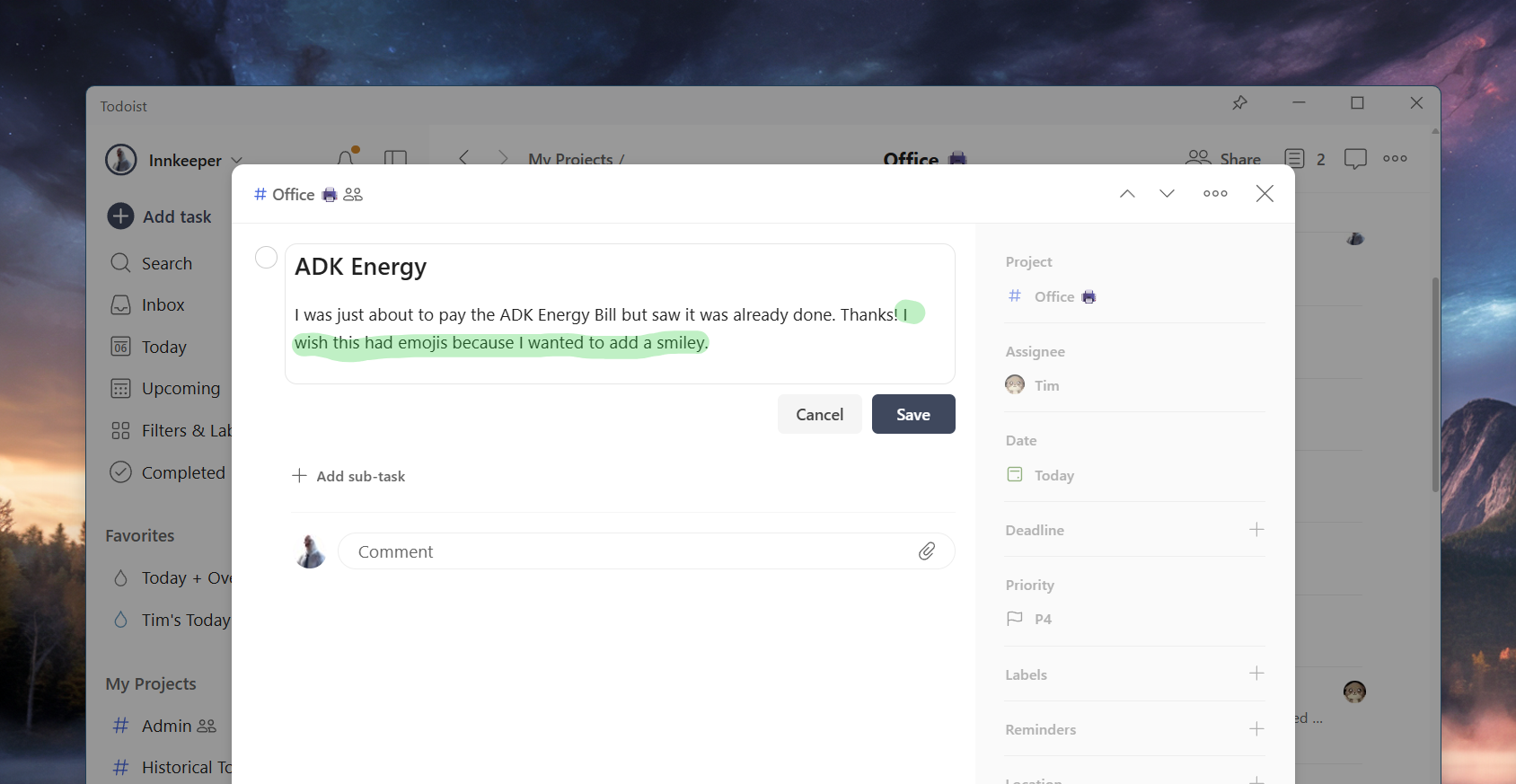Click the Today calendar icon in Date
This screenshot has height=784, width=1516.
pos(1015,474)
